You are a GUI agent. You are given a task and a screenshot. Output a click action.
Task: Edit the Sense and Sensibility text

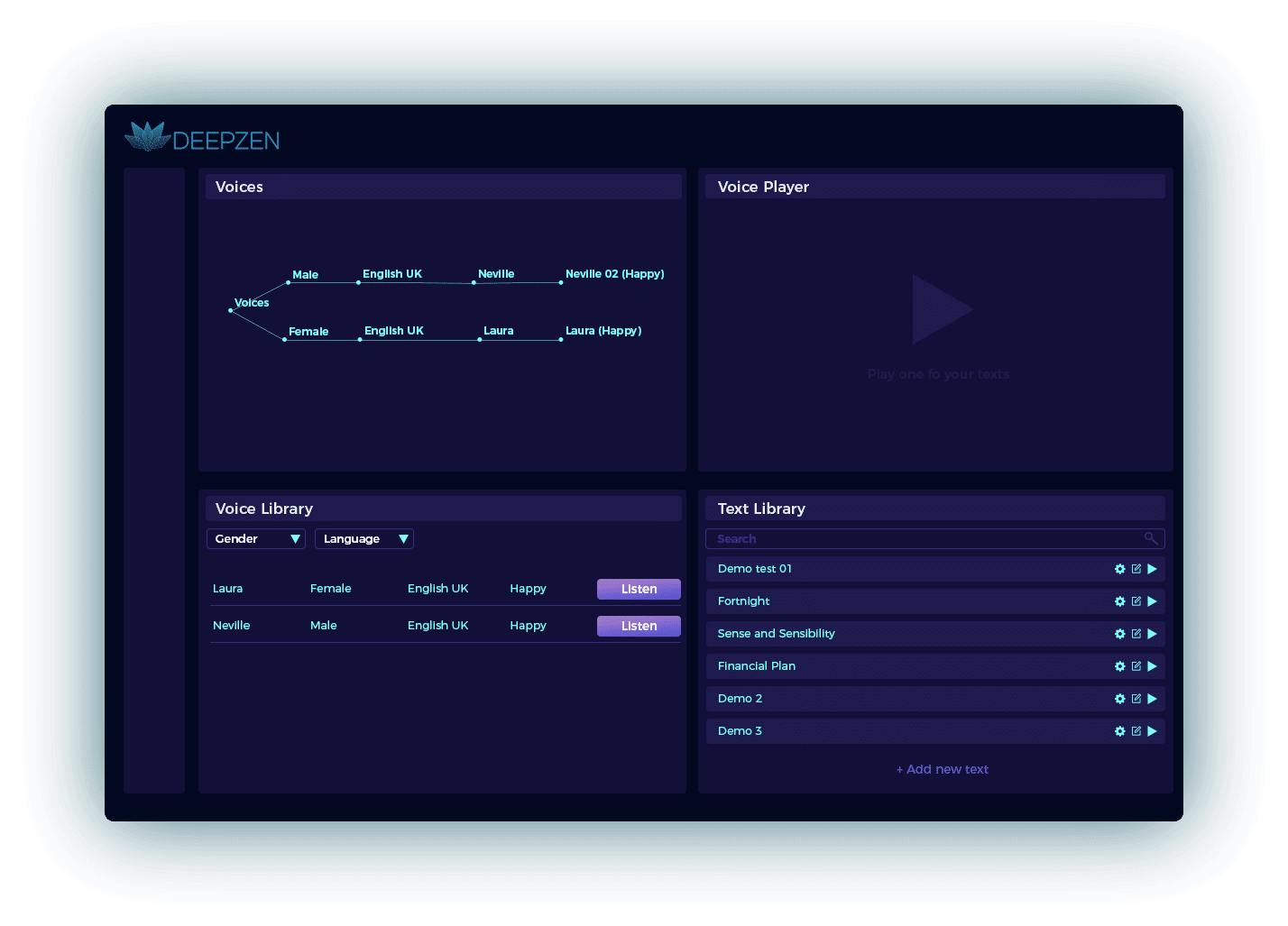coord(1136,634)
